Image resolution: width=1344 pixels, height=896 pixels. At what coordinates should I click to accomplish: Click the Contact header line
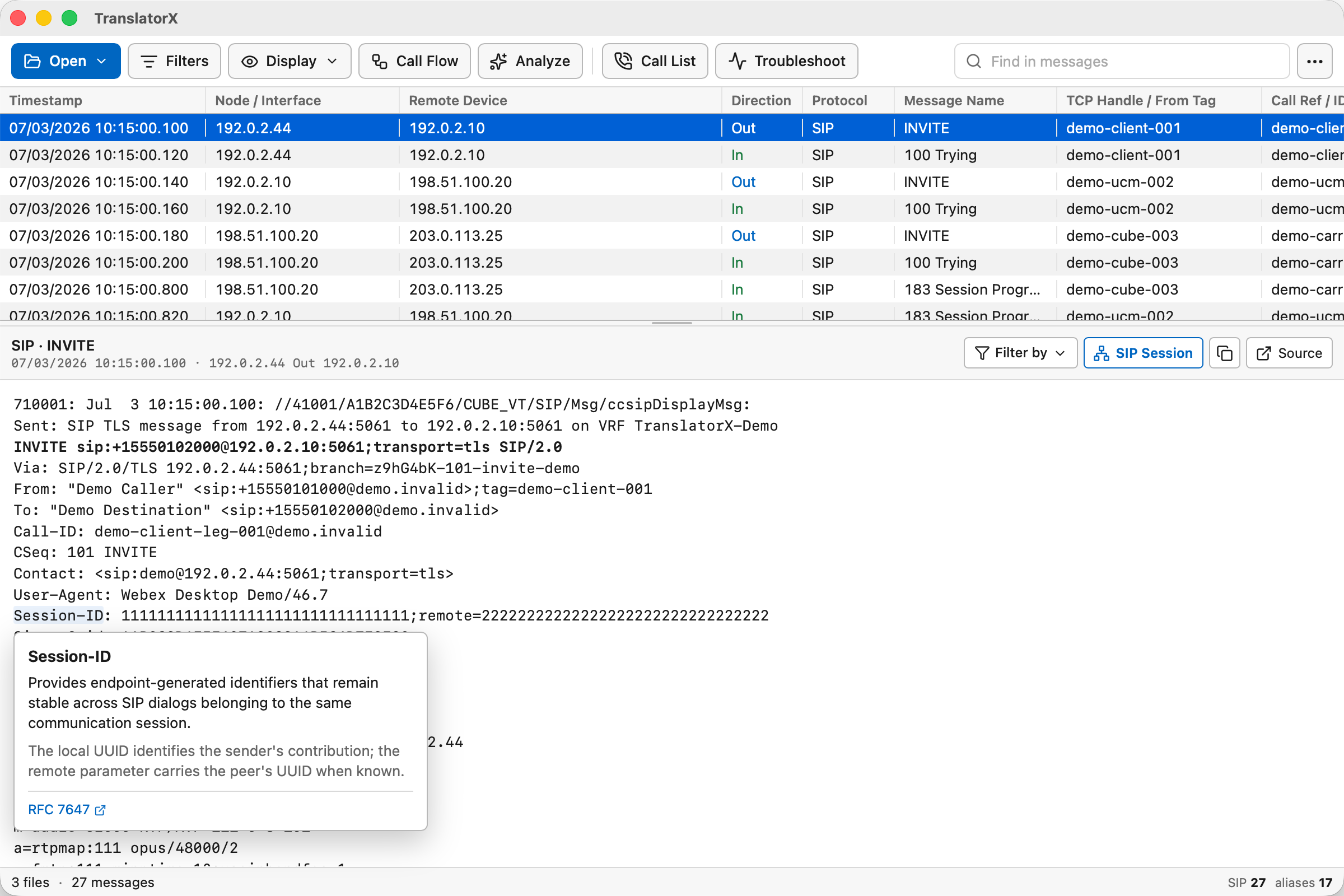(234, 573)
